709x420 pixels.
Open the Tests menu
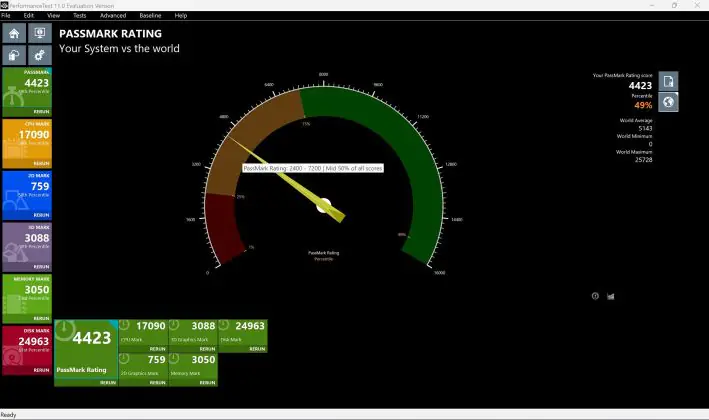point(80,15)
